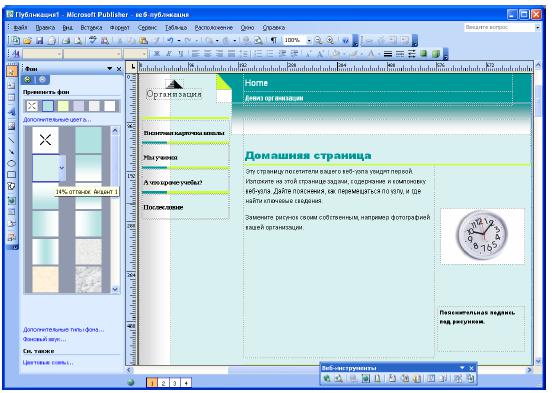Click the zoom out magnifier
This screenshot has height=393, width=552.
coord(318,40)
